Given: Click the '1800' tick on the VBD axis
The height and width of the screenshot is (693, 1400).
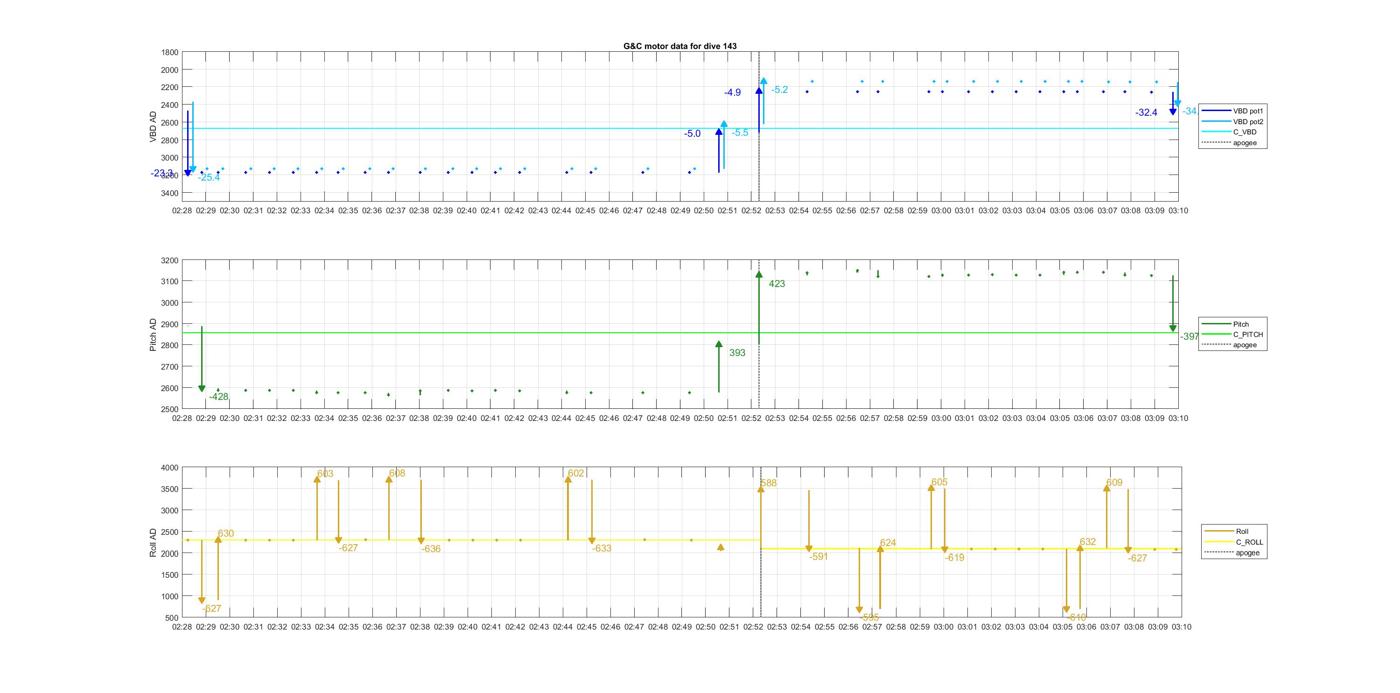Looking at the screenshot, I should click(x=169, y=53).
